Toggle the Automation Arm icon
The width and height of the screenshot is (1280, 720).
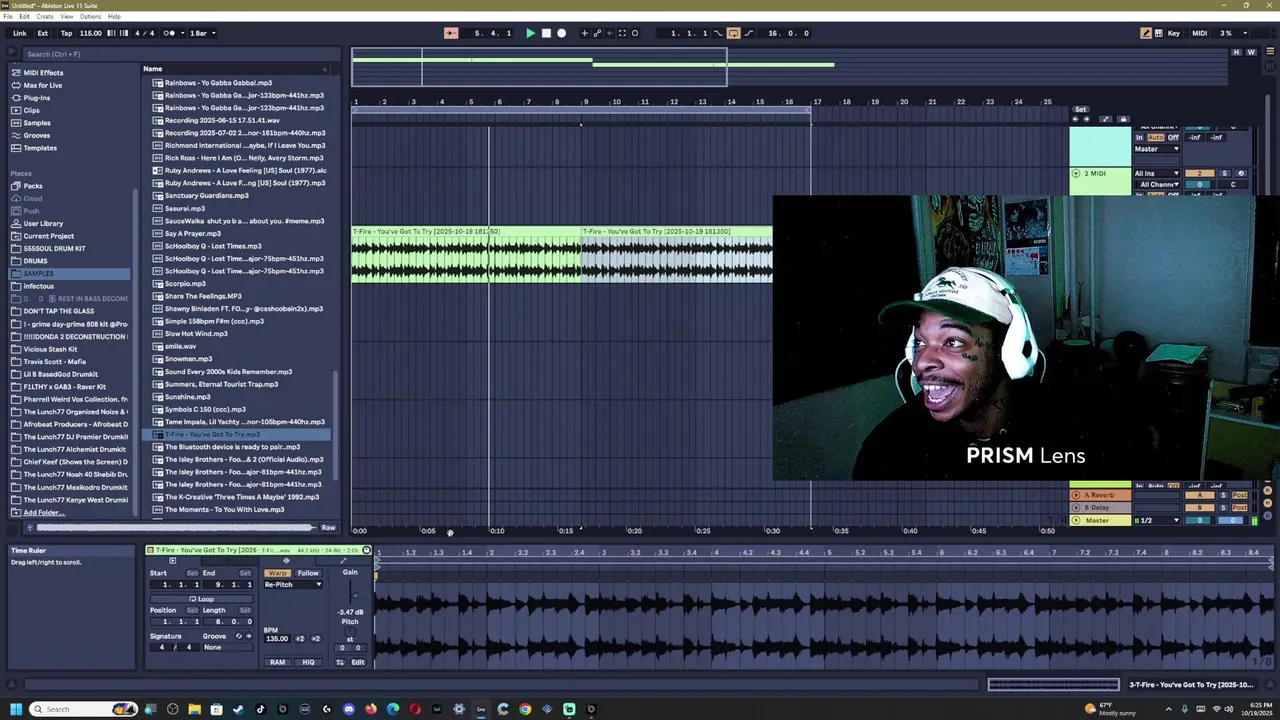(597, 33)
